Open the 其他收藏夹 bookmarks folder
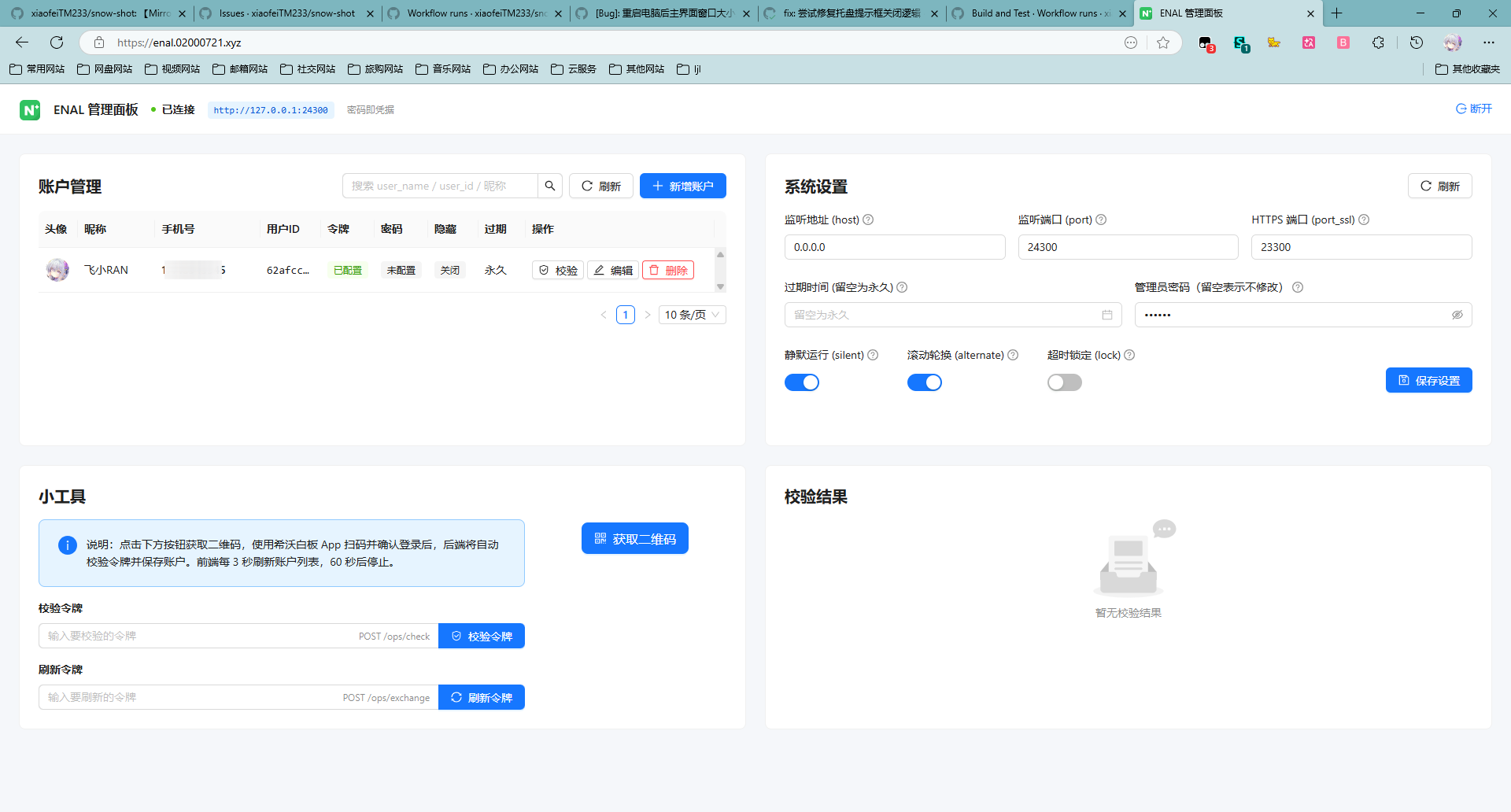Screen dimensions: 1511x812 coord(1468,69)
